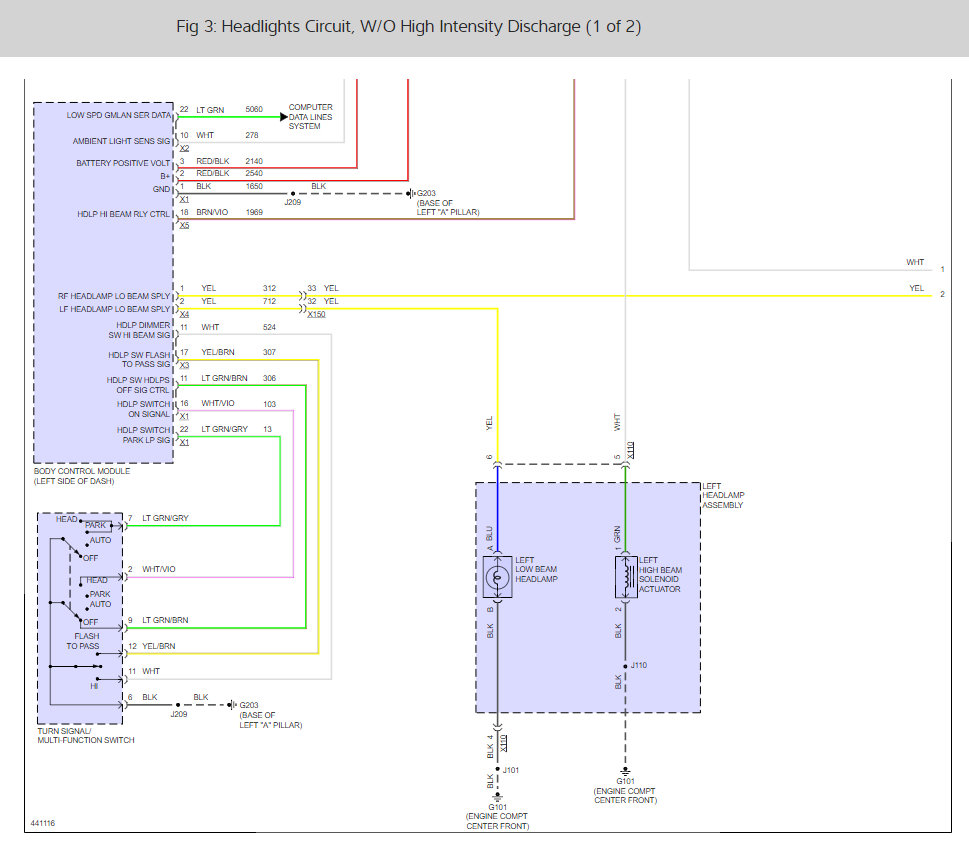
Task: Click the YEL label at right edge pin 2
Action: (x=916, y=288)
